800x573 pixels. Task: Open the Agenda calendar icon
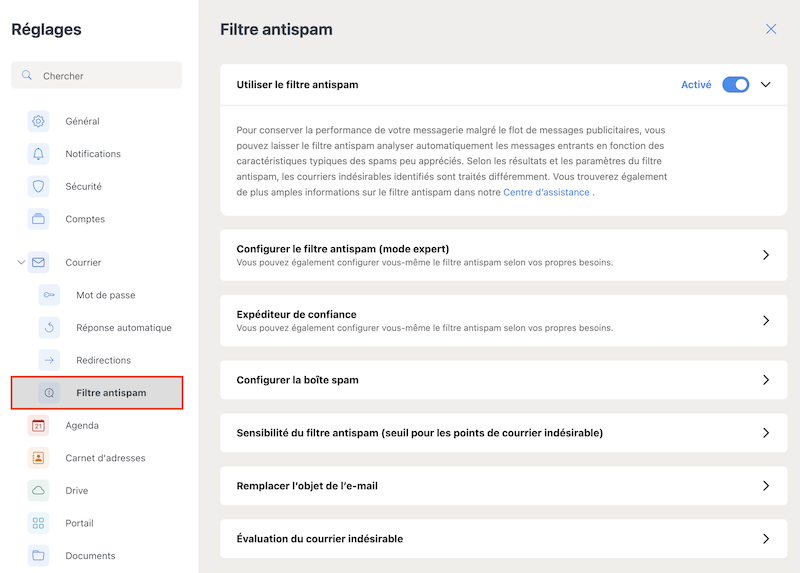pyautogui.click(x=38, y=426)
